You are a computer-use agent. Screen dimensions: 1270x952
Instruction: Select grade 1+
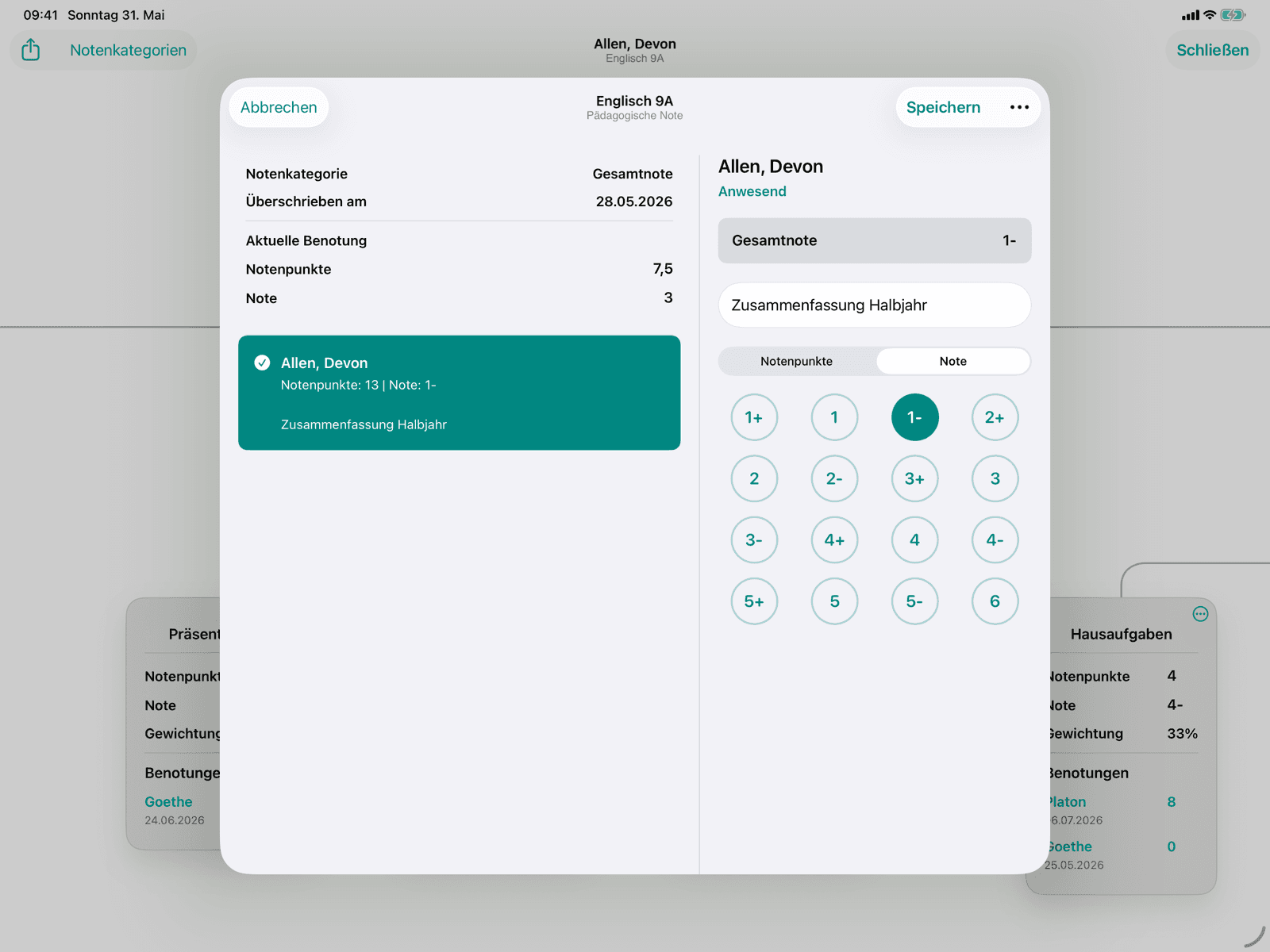pos(754,417)
